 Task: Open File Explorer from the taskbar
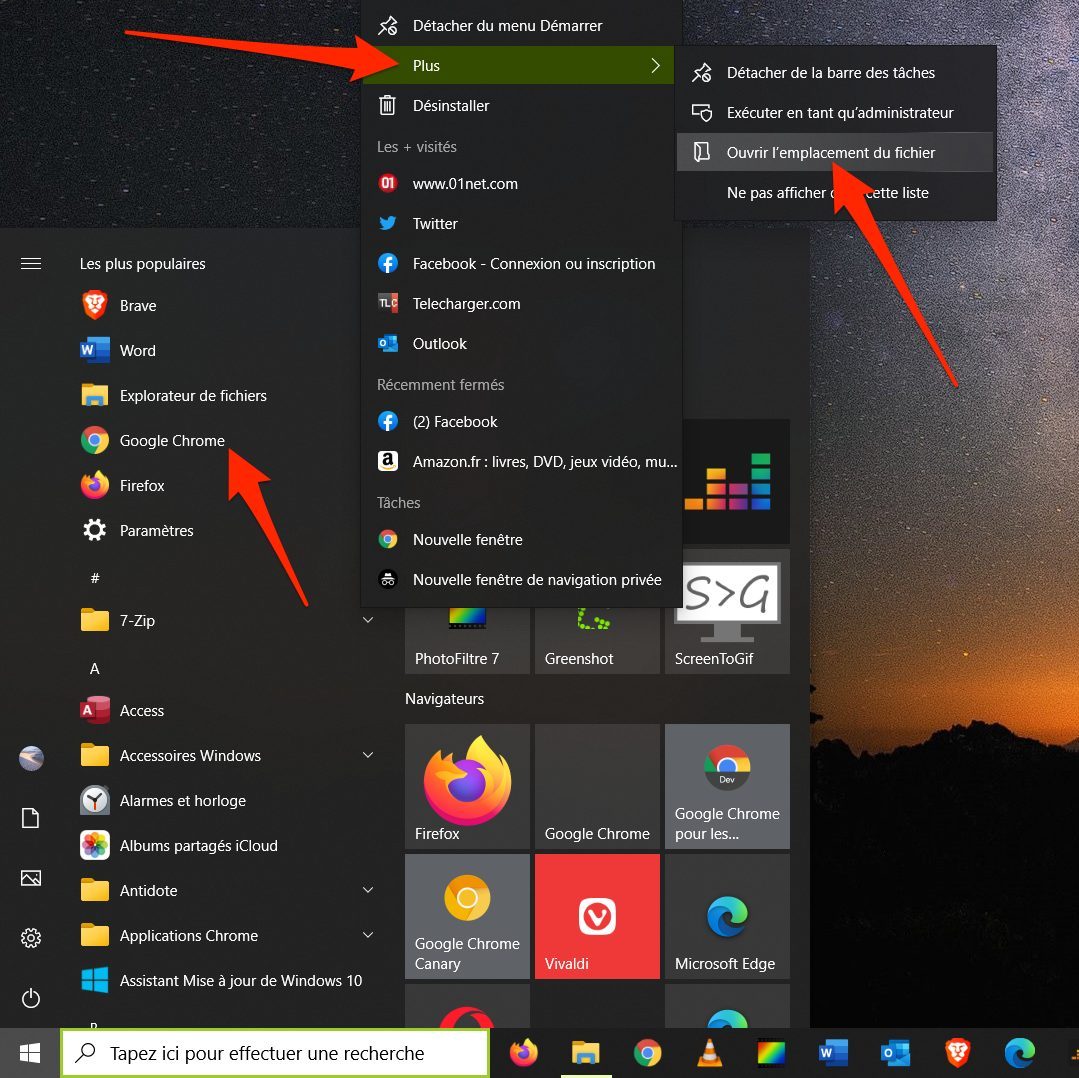point(586,1053)
